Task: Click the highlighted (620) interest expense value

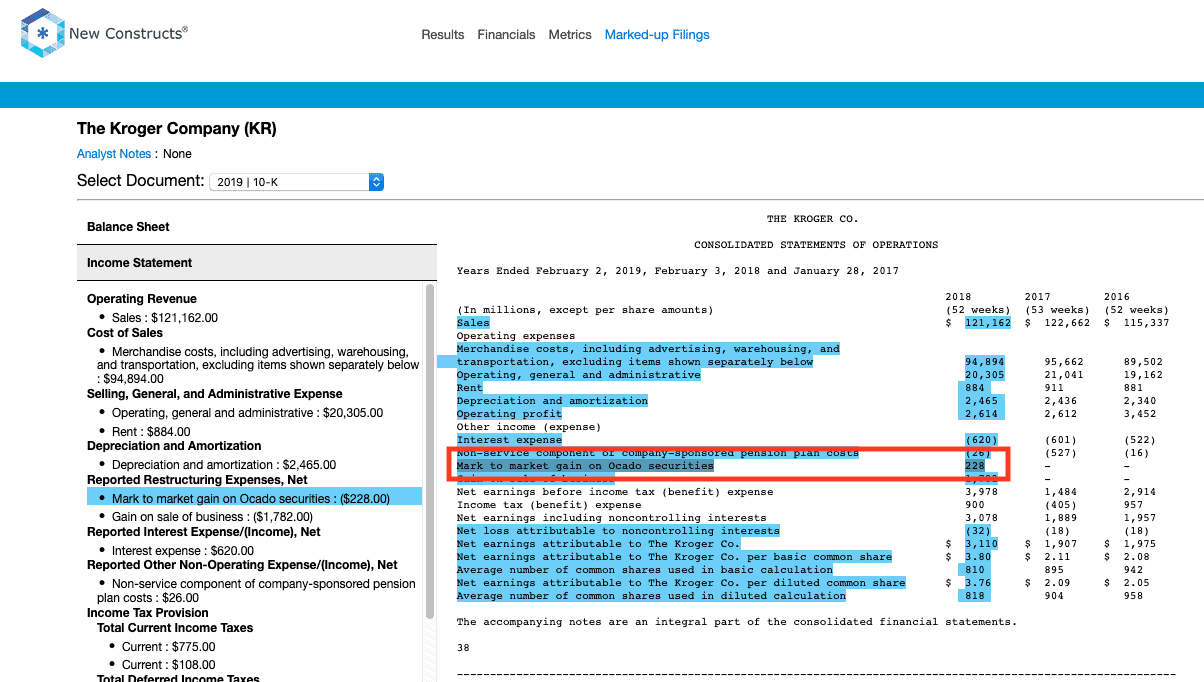Action: coord(981,440)
